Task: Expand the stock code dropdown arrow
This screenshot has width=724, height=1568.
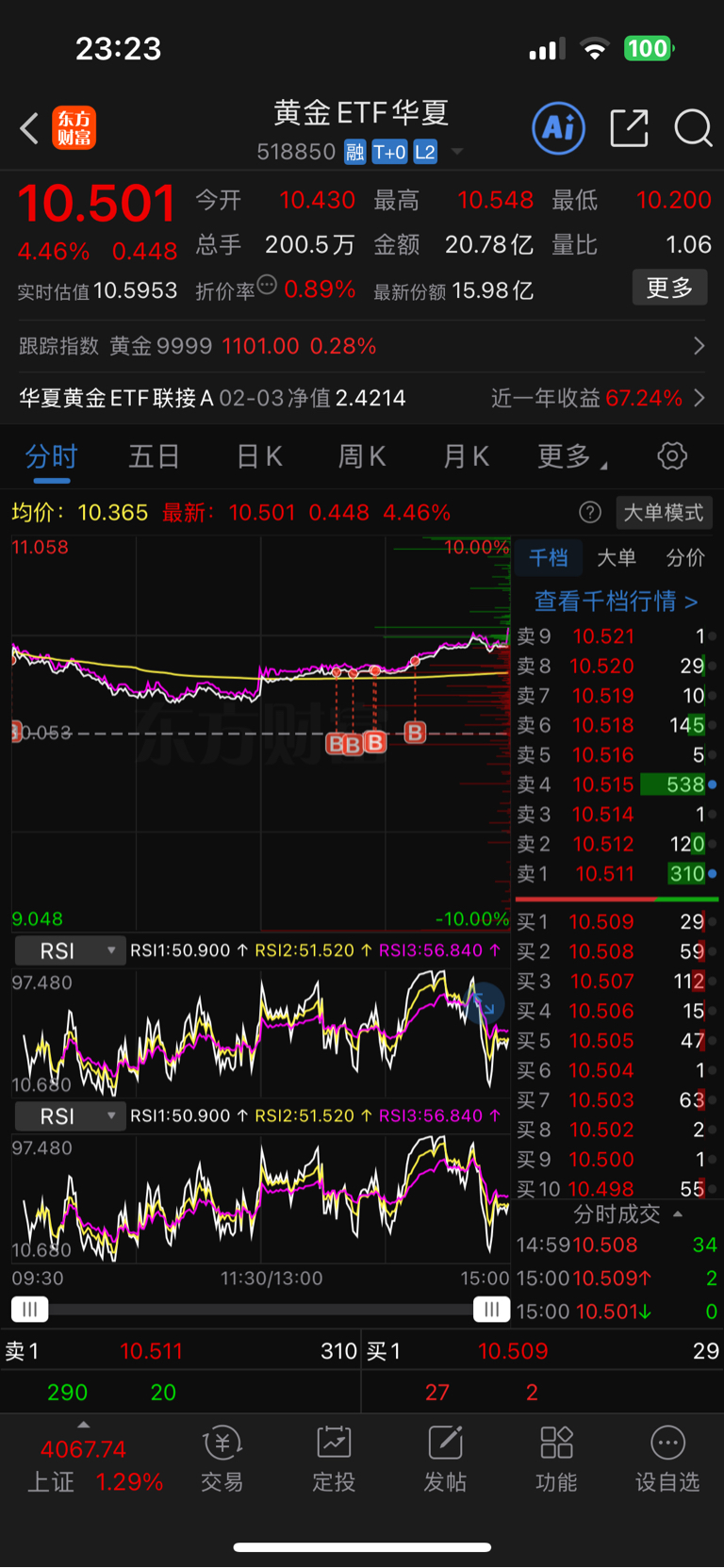Action: coord(457,152)
